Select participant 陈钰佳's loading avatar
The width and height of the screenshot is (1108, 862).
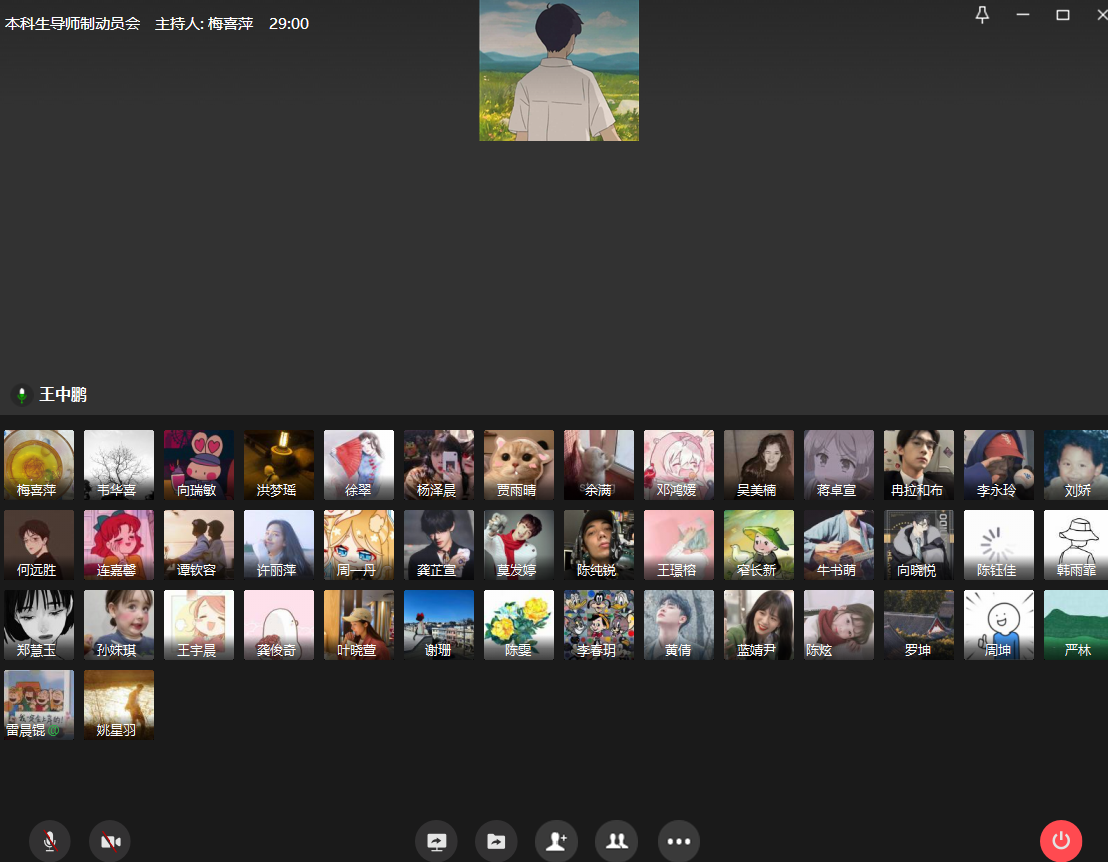coord(998,544)
